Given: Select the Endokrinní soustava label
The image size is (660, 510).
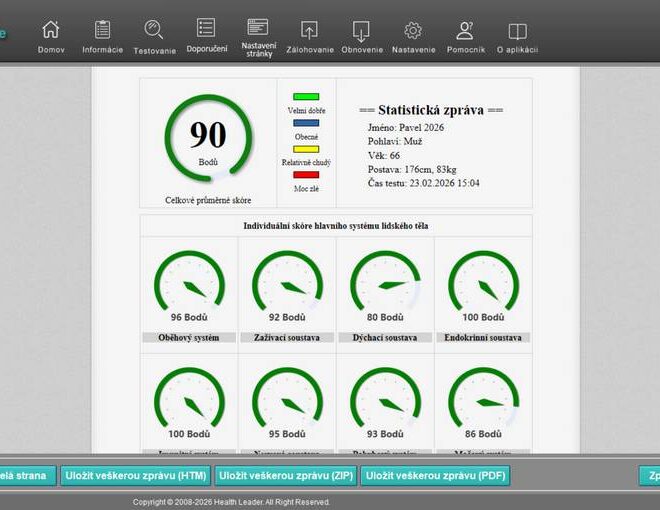Looking at the screenshot, I should (483, 337).
